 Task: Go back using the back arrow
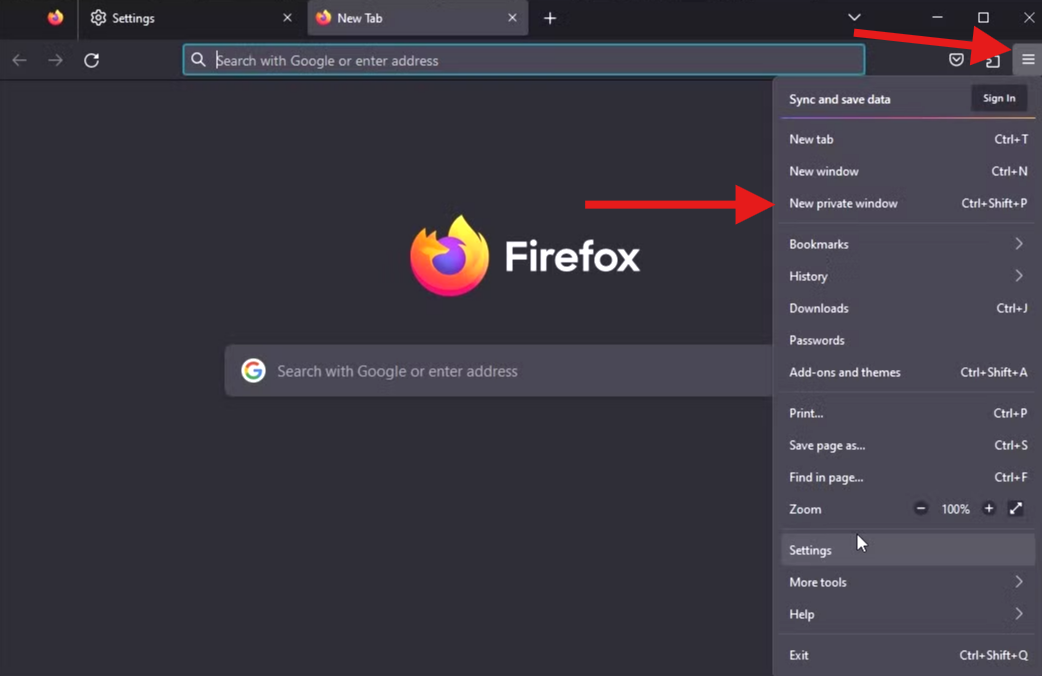click(x=19, y=60)
